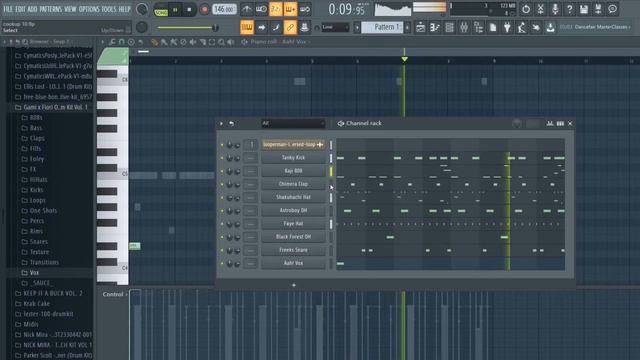
Task: Click the undo history circular arrow icon
Action: click(526, 9)
